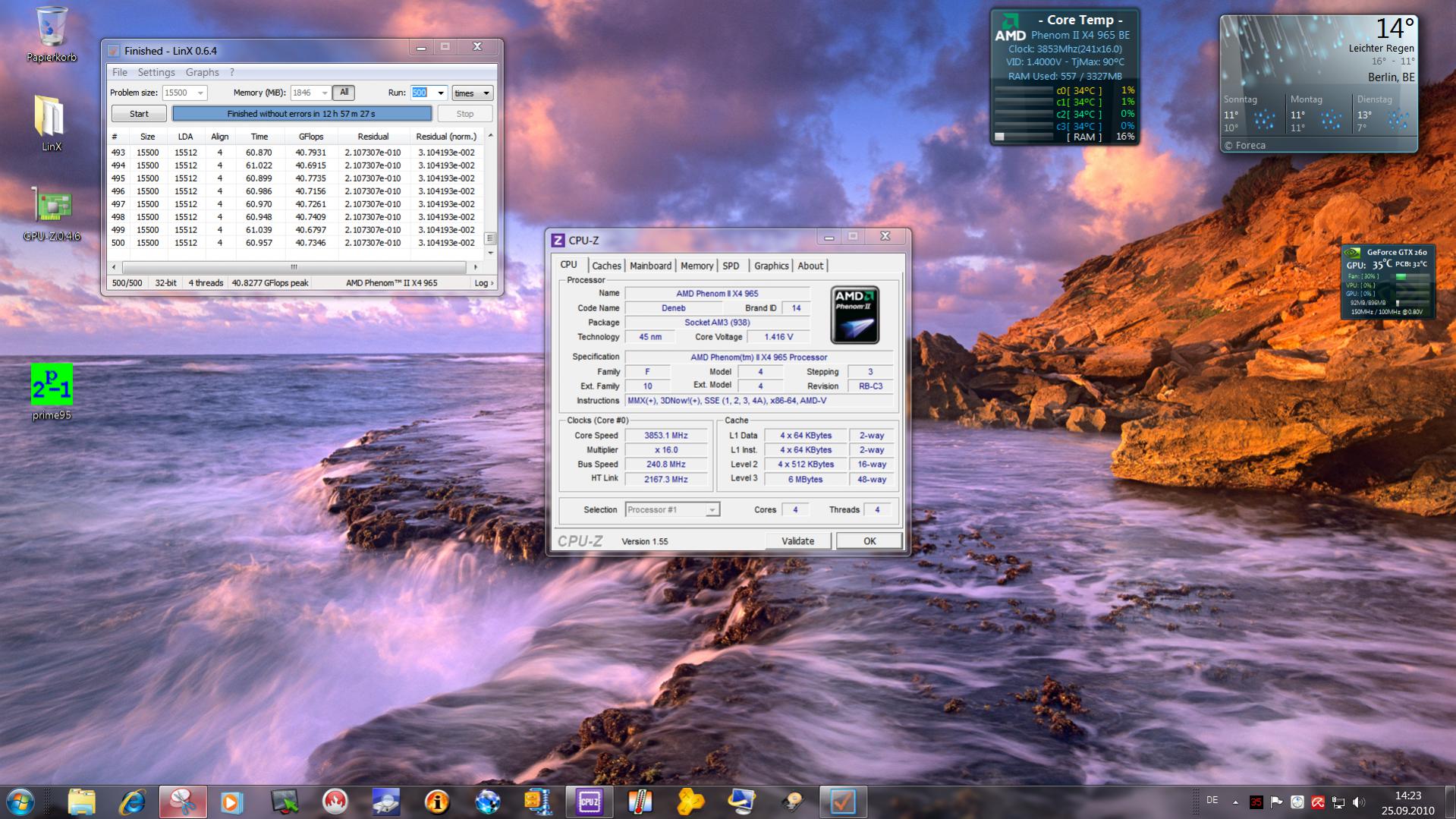Open Windows Media Player from taskbar
This screenshot has height=819, width=1456.
tap(232, 802)
